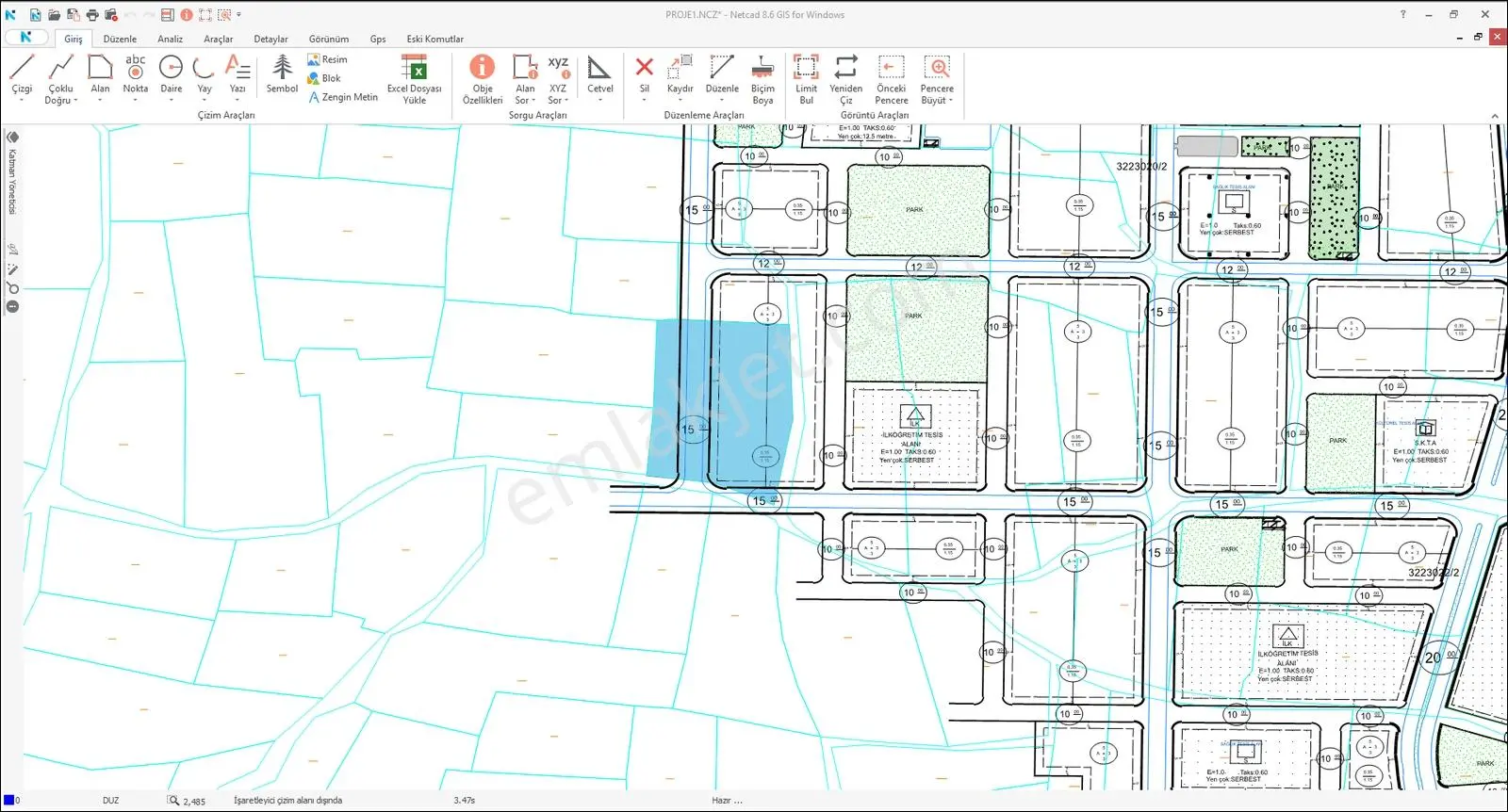Open the Netcad application menu button

26,38
